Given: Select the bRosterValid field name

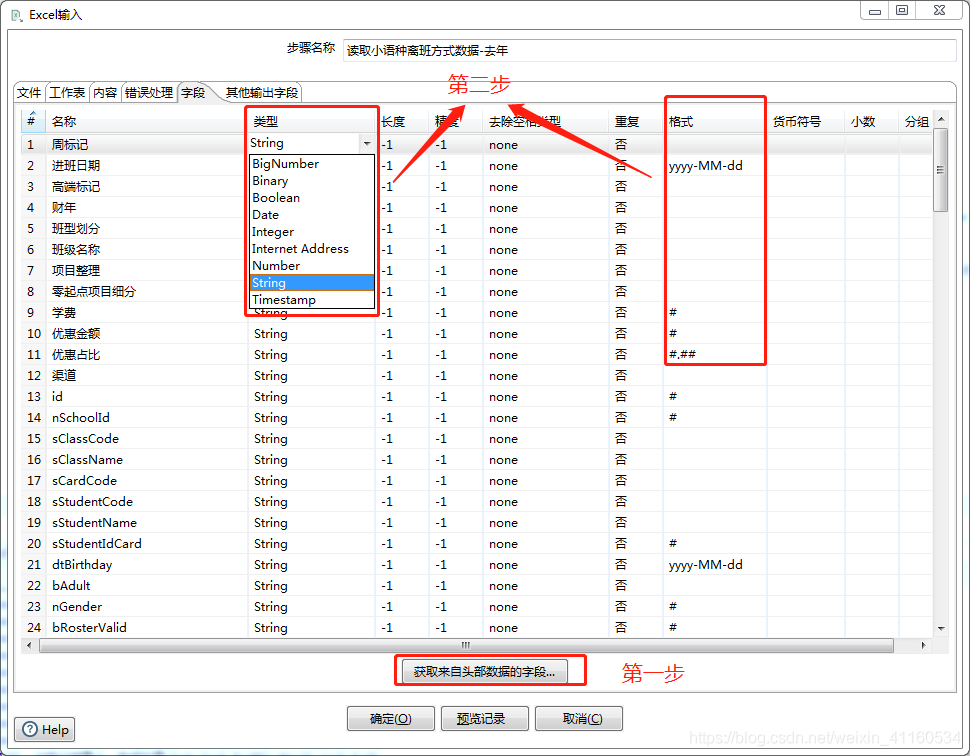Looking at the screenshot, I should pyautogui.click(x=147, y=627).
